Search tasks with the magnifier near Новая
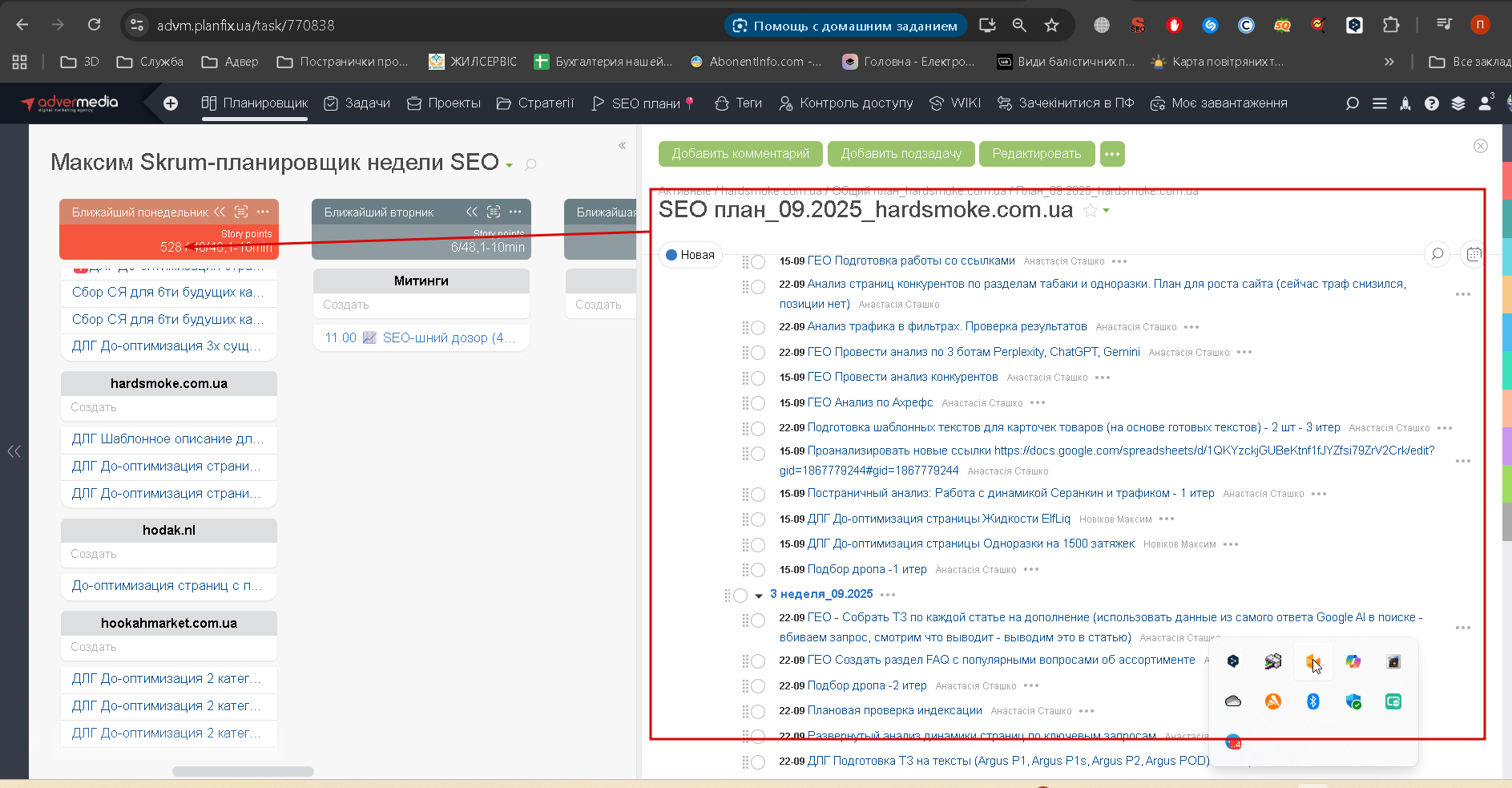Screen dimensions: 1512x788 point(1437,254)
